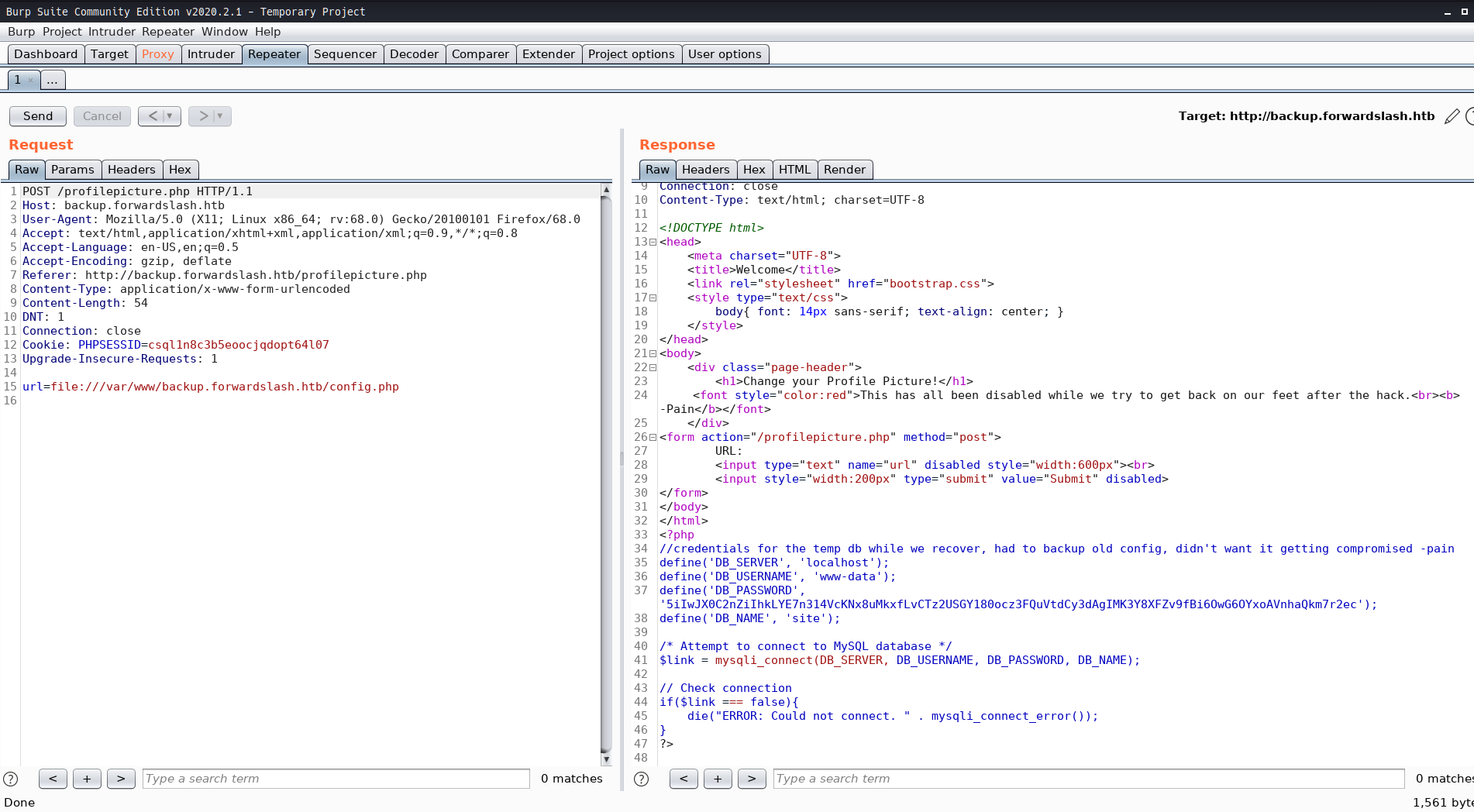Show the request Raw view

tap(26, 170)
